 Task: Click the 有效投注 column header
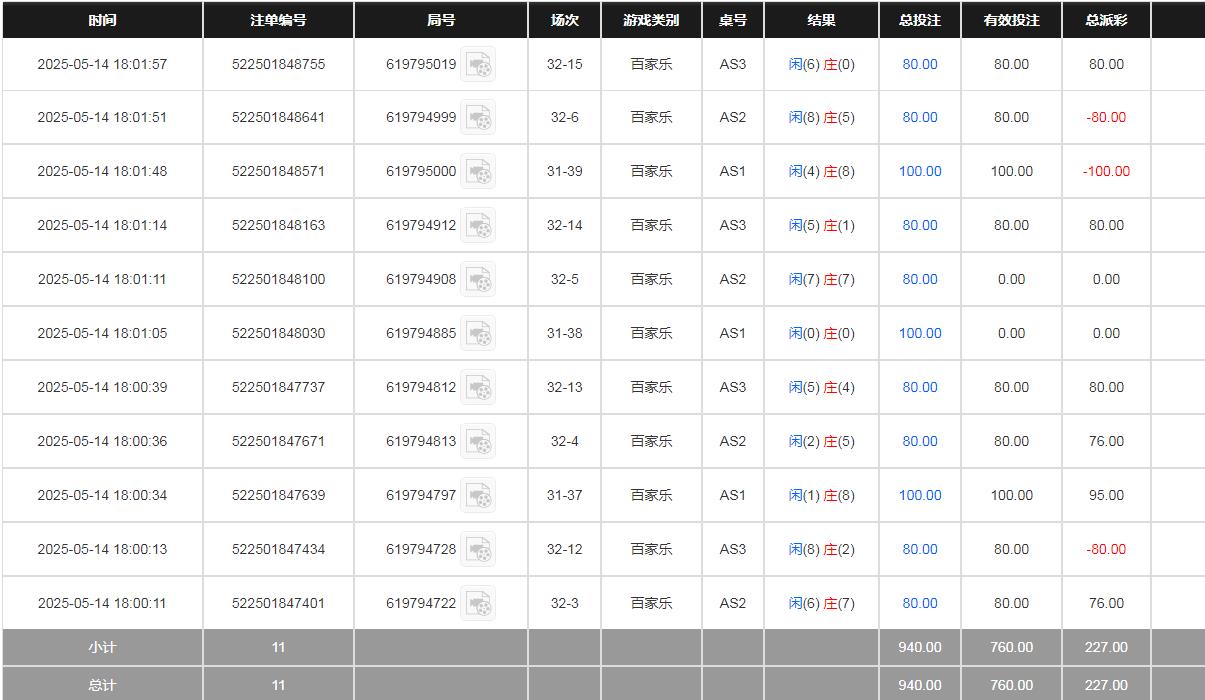click(1011, 20)
